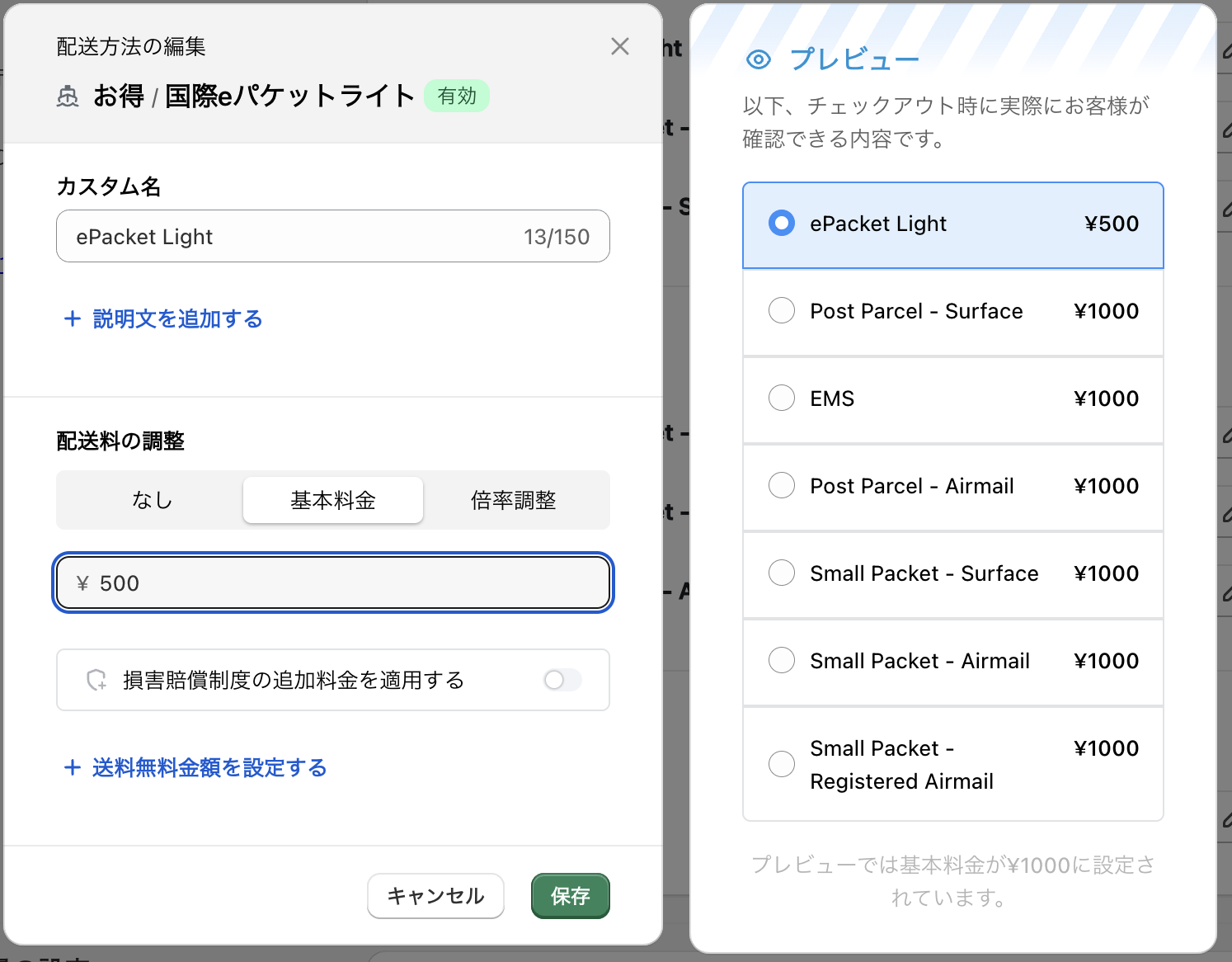Click the base rate ¥500 input field

pos(332,582)
